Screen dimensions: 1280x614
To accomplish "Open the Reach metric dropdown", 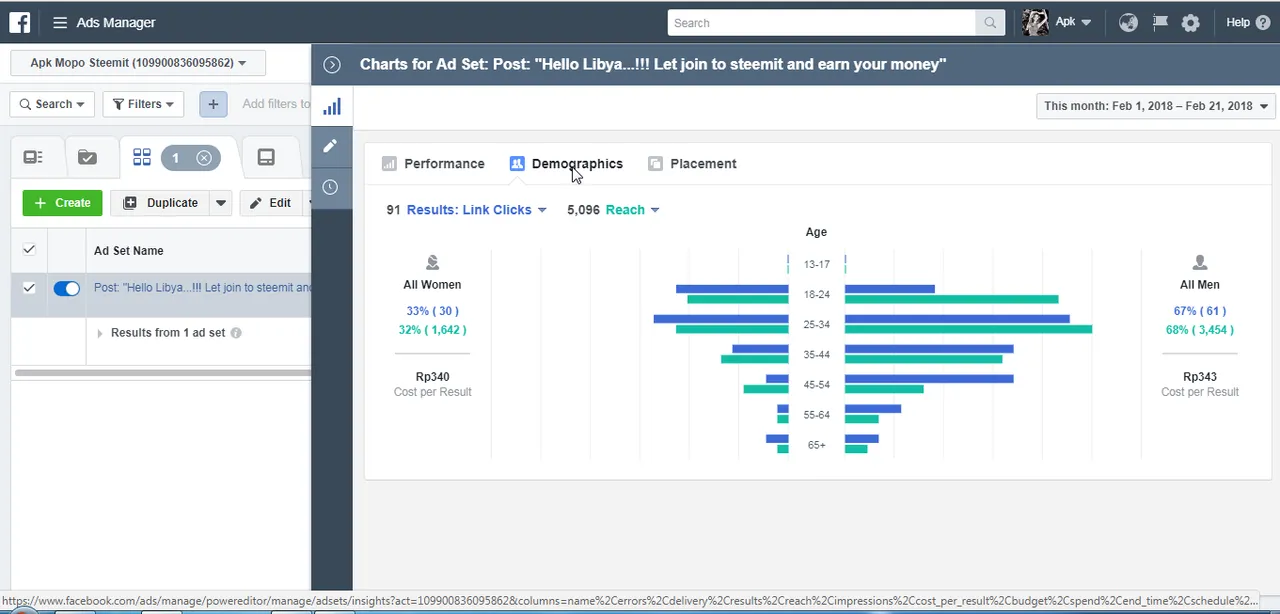I will 633,210.
